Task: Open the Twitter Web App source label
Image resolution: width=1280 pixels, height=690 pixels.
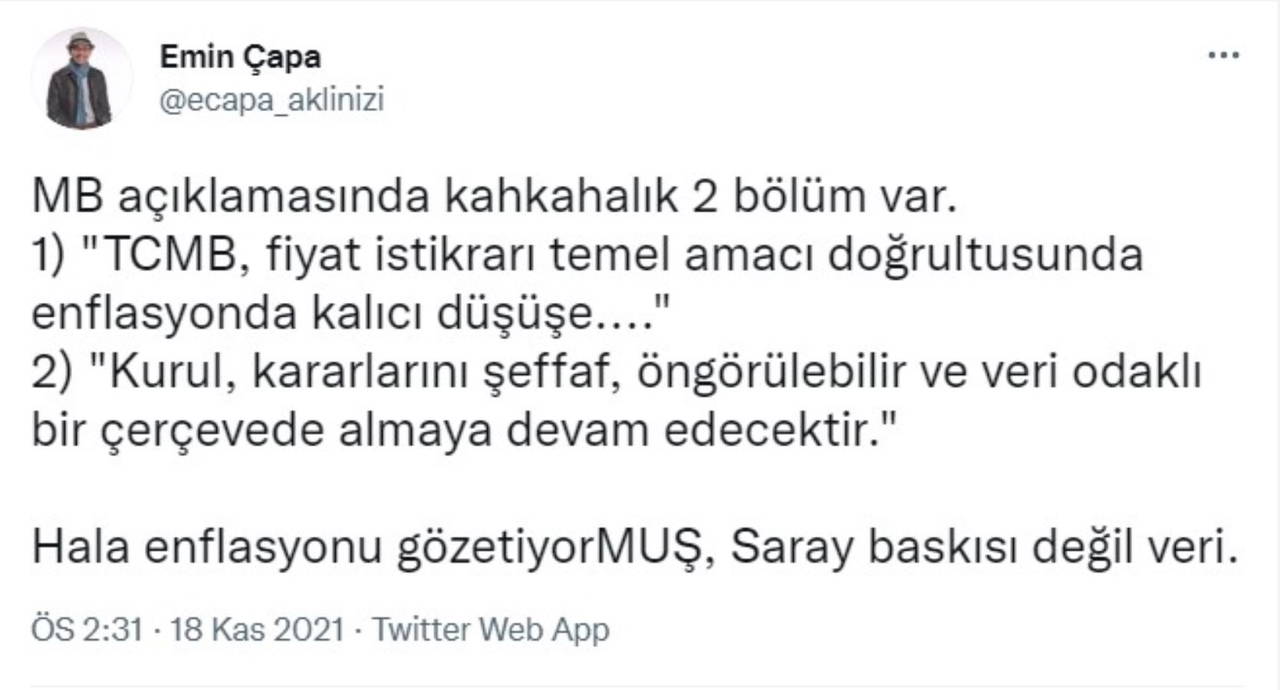Action: 490,630
